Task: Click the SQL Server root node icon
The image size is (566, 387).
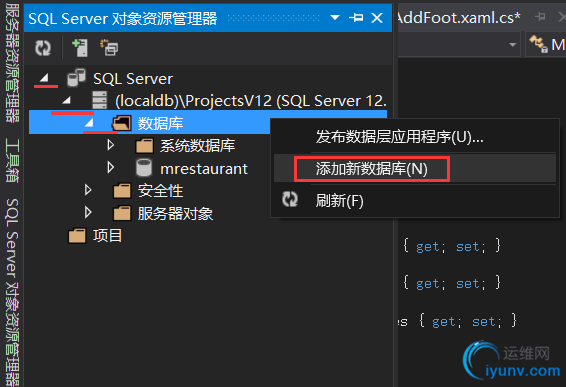Action: (x=77, y=78)
